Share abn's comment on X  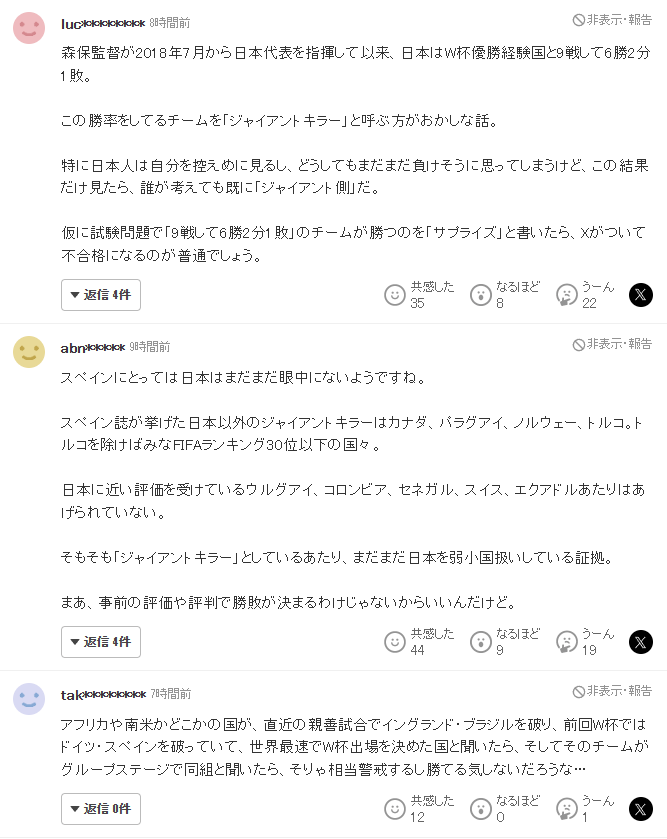[641, 641]
